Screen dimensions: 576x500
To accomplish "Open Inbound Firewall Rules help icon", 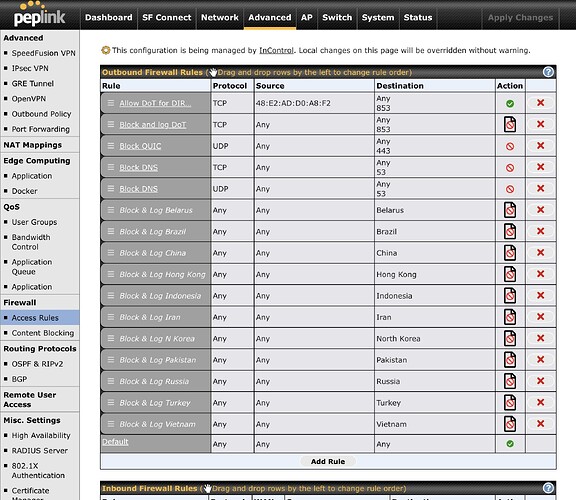I will (x=548, y=488).
